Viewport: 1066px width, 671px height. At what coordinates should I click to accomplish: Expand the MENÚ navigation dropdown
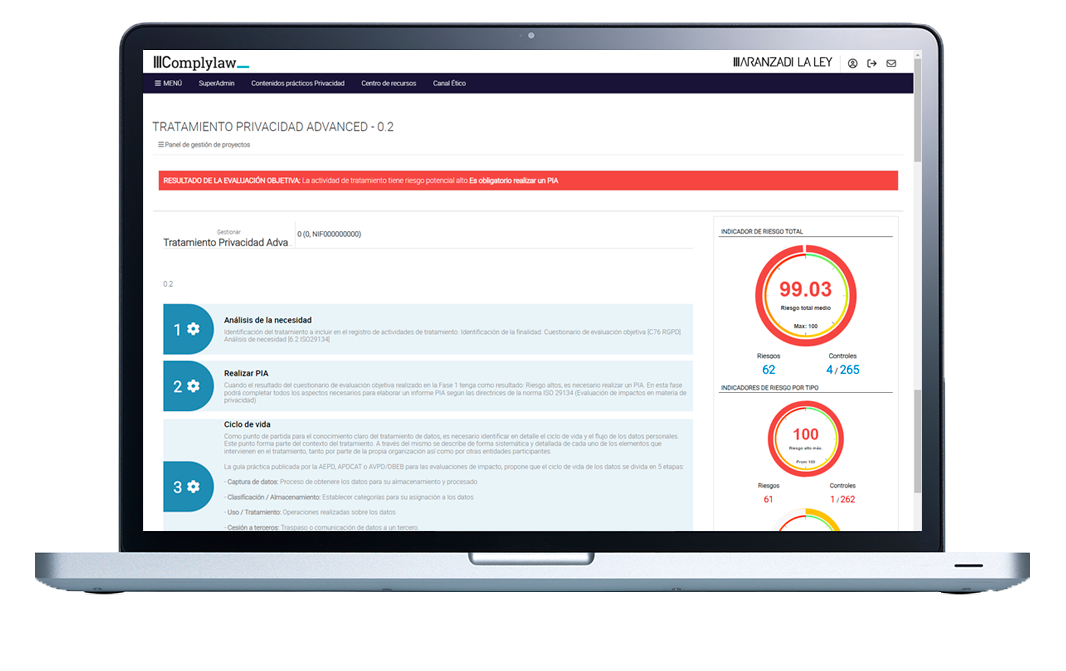coord(170,83)
